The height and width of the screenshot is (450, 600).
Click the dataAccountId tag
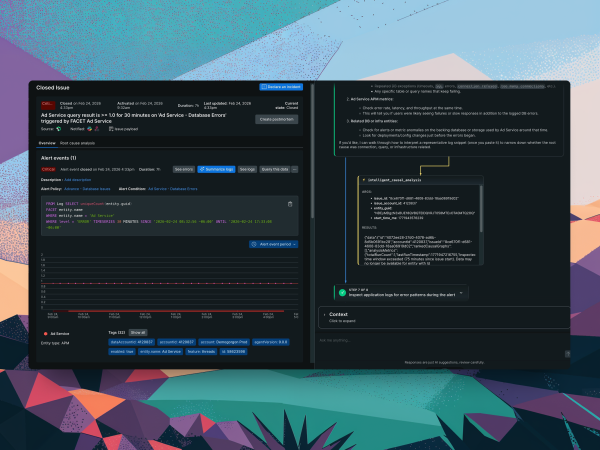pos(131,342)
